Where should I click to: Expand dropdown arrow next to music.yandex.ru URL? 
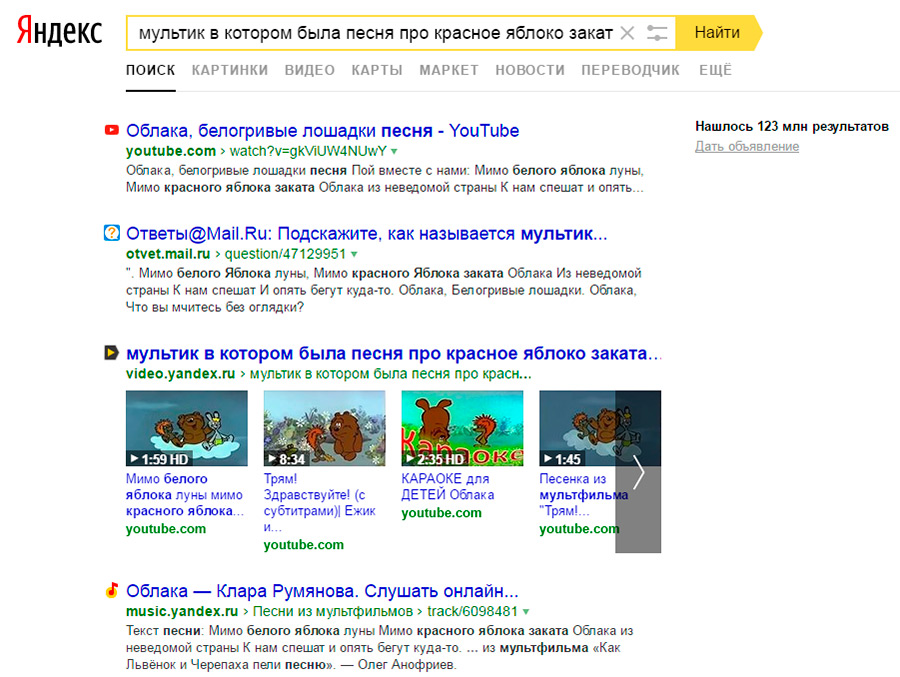pyautogui.click(x=526, y=611)
